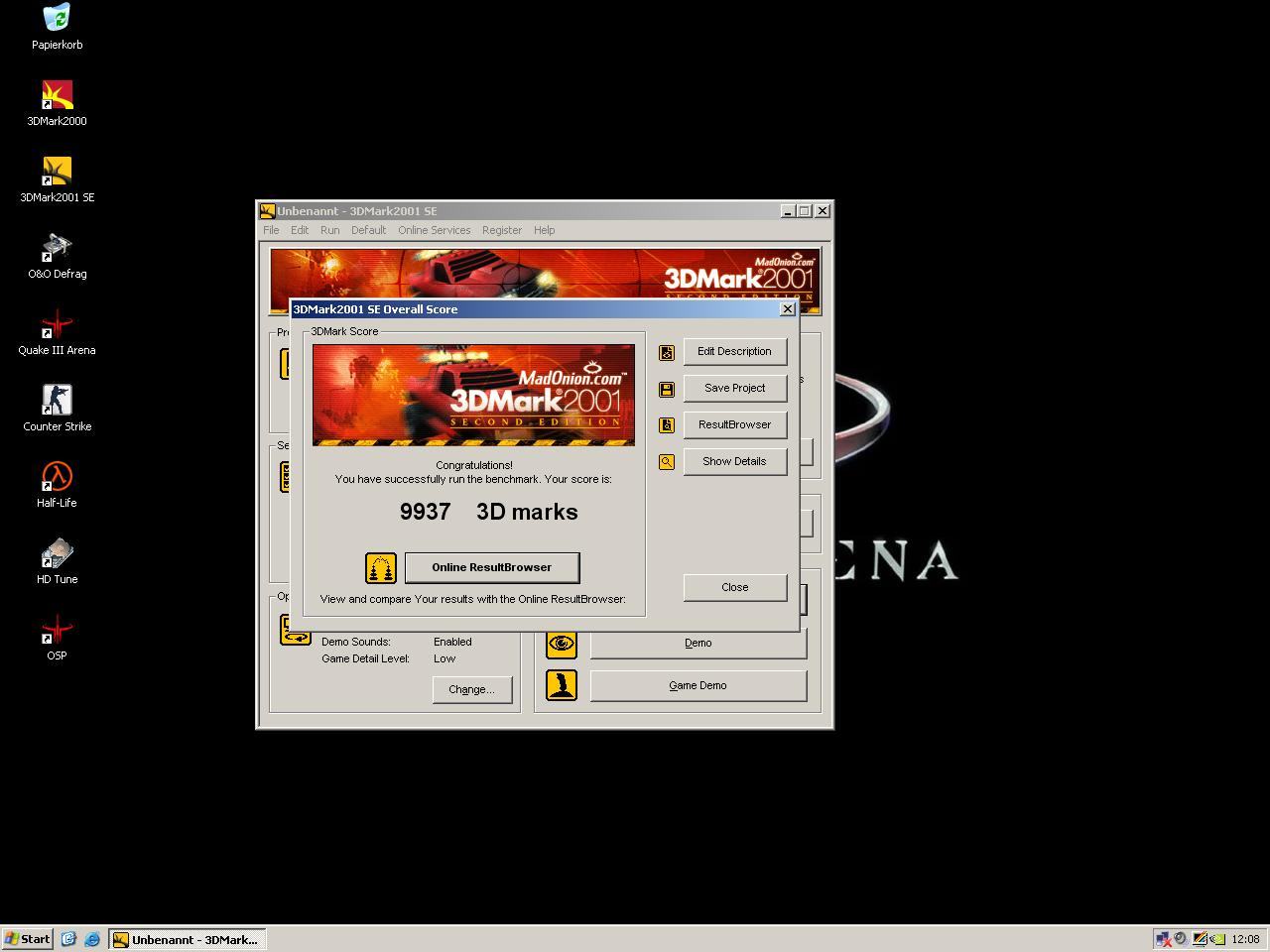This screenshot has height=952, width=1270.
Task: Select the Half-Life desktop shortcut
Action: 57,477
